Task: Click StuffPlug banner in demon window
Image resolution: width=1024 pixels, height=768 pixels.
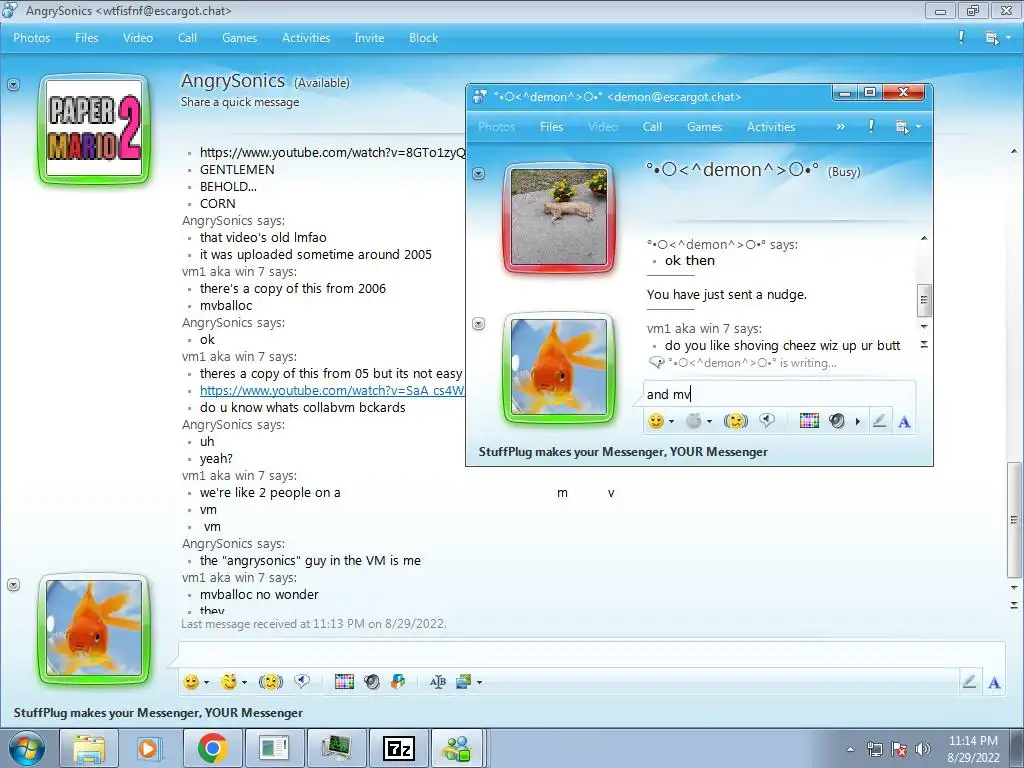Action: tap(623, 452)
